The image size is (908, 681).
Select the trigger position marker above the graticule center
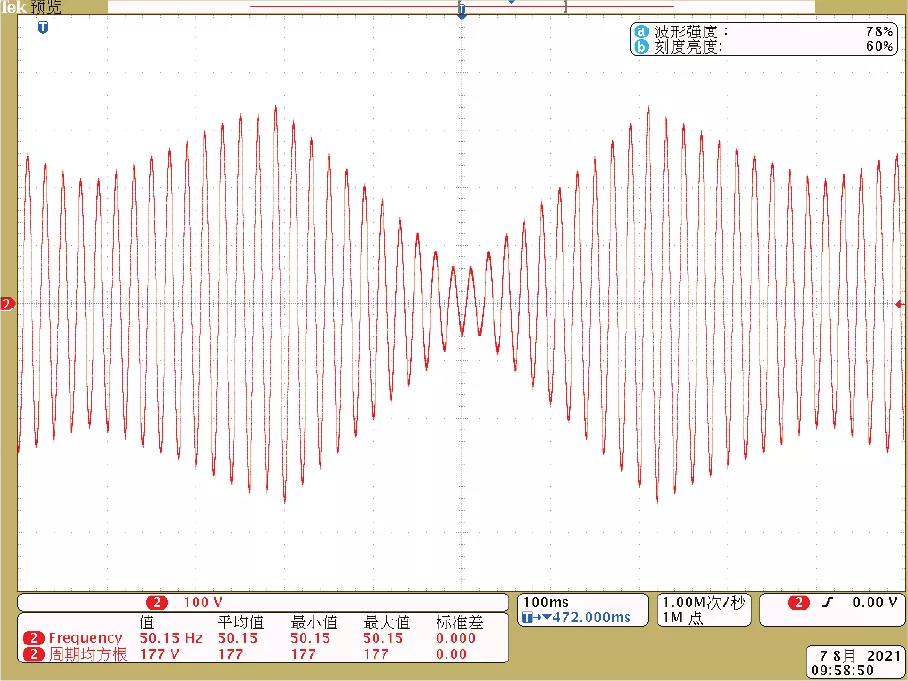[x=462, y=11]
